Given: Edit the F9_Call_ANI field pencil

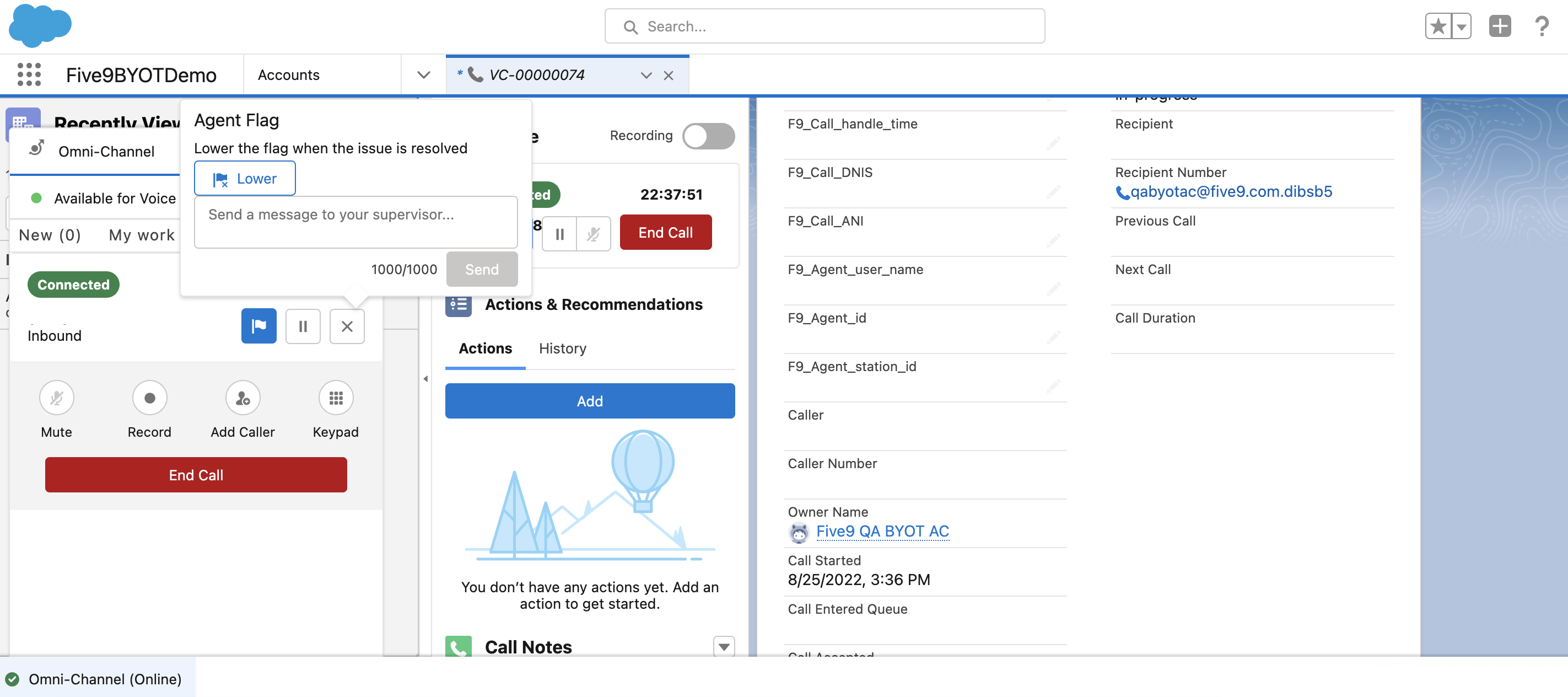Looking at the screenshot, I should click(1053, 240).
